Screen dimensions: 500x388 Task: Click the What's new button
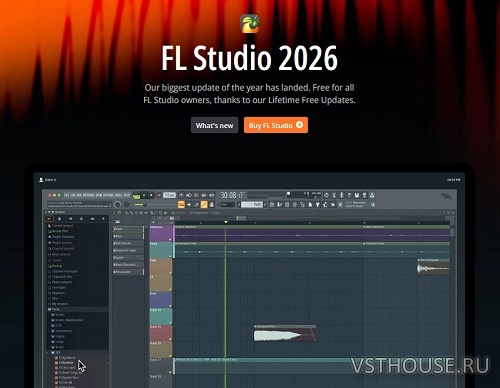(x=214, y=125)
